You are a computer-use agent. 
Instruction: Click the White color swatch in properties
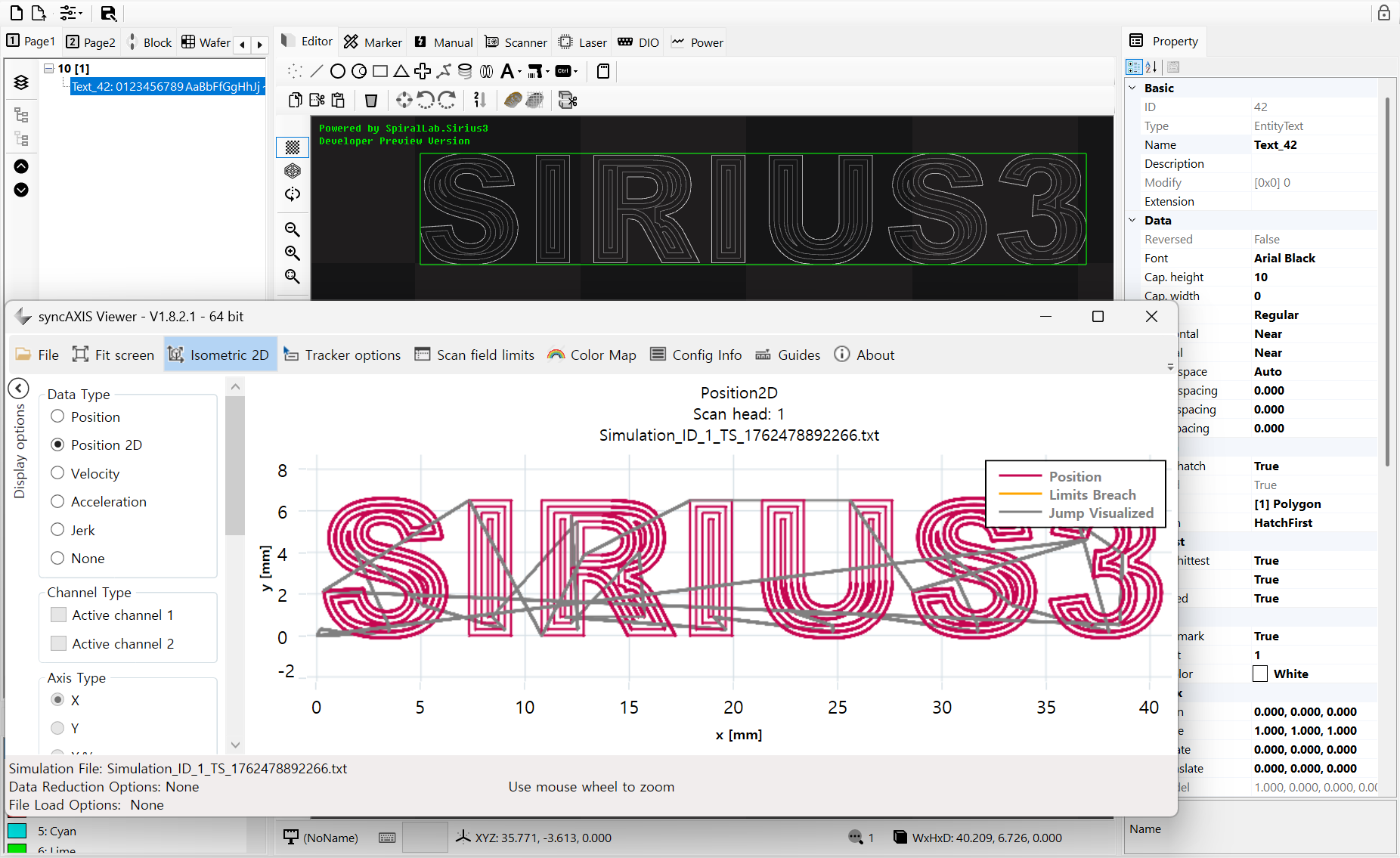coord(1260,674)
